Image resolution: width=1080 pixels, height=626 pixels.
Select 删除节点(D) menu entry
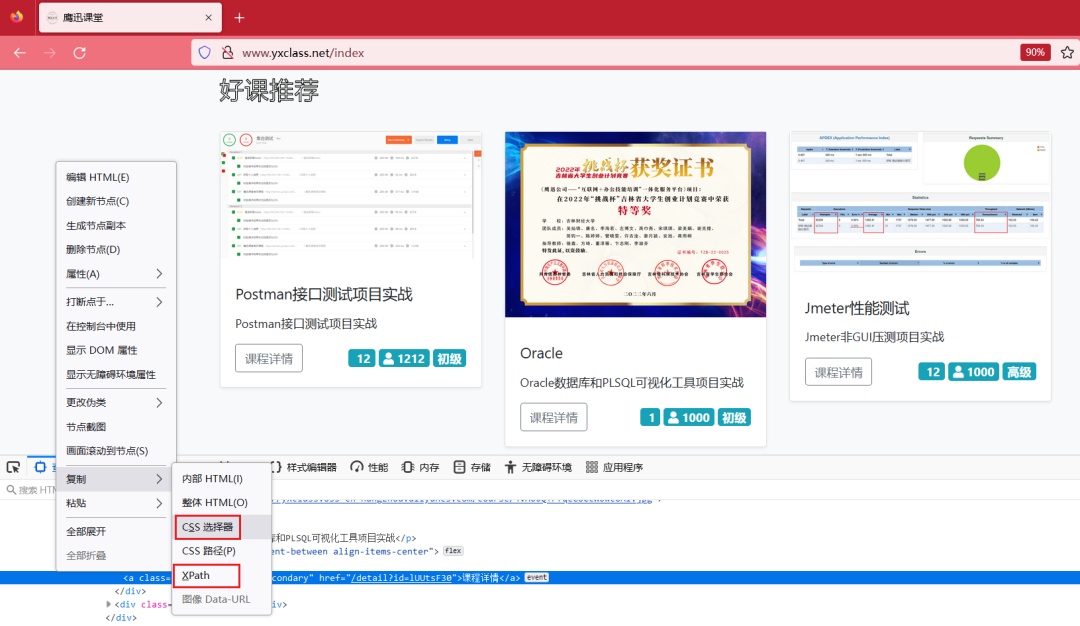pos(116,249)
